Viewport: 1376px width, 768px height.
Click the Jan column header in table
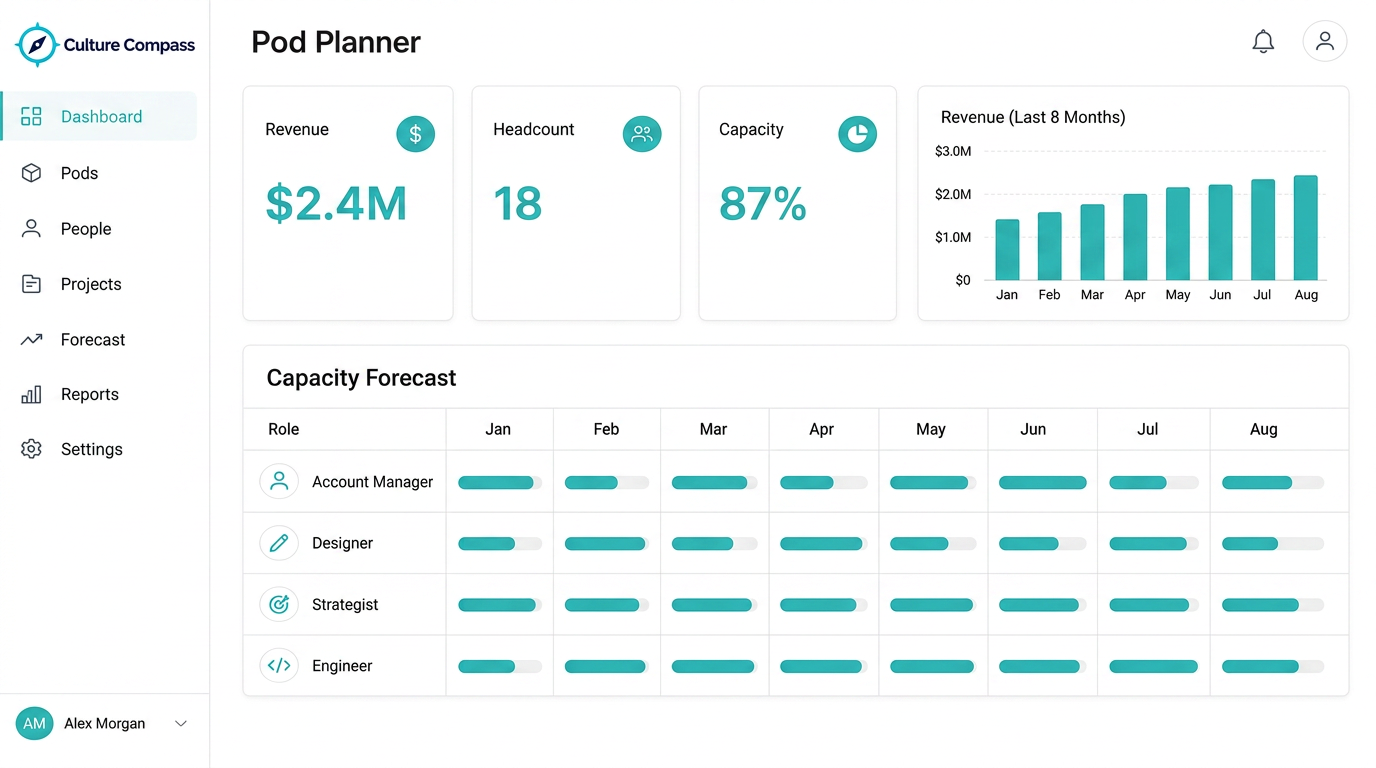(498, 429)
